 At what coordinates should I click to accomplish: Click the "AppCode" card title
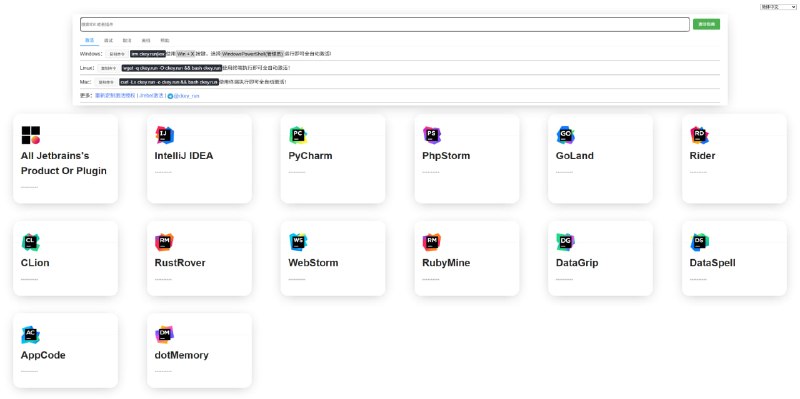click(43, 356)
